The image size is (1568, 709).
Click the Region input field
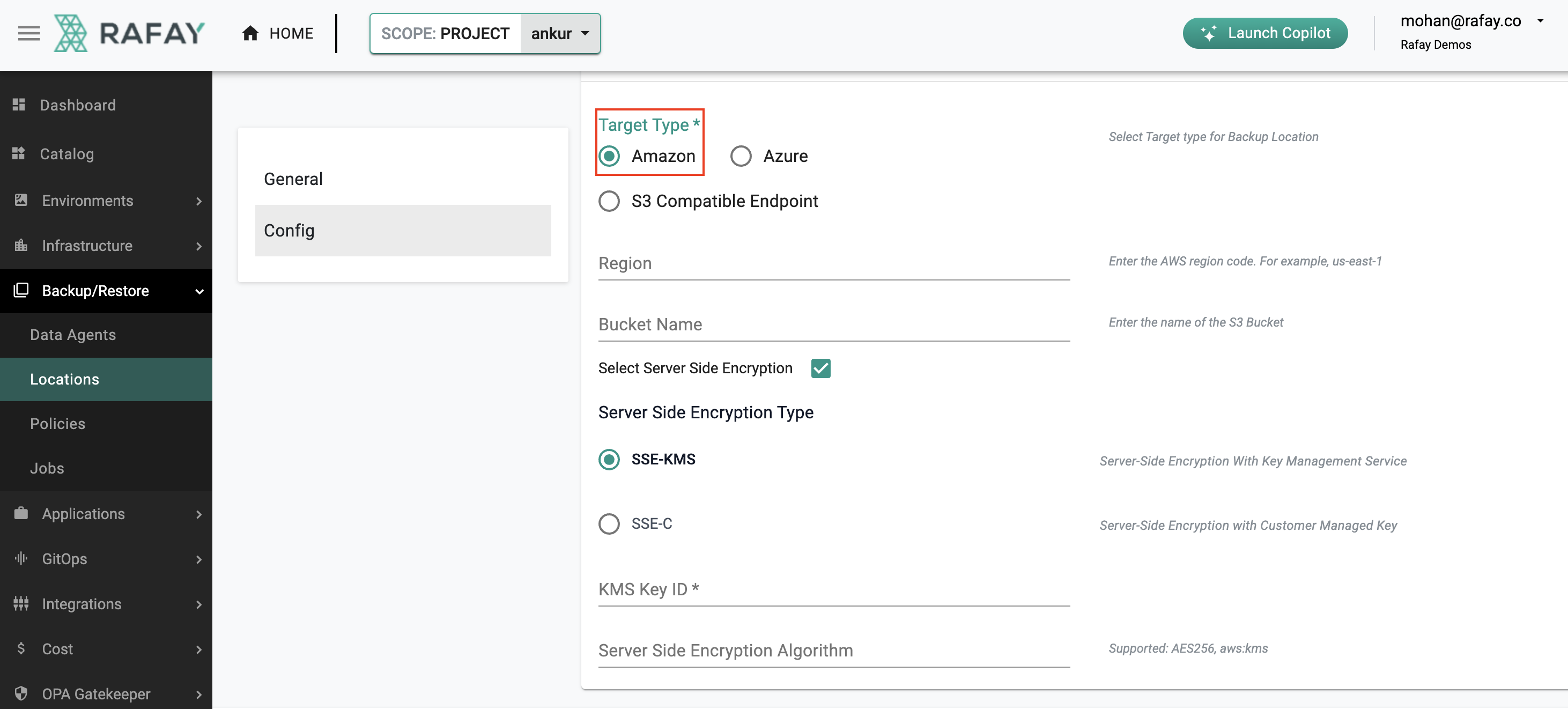[834, 262]
